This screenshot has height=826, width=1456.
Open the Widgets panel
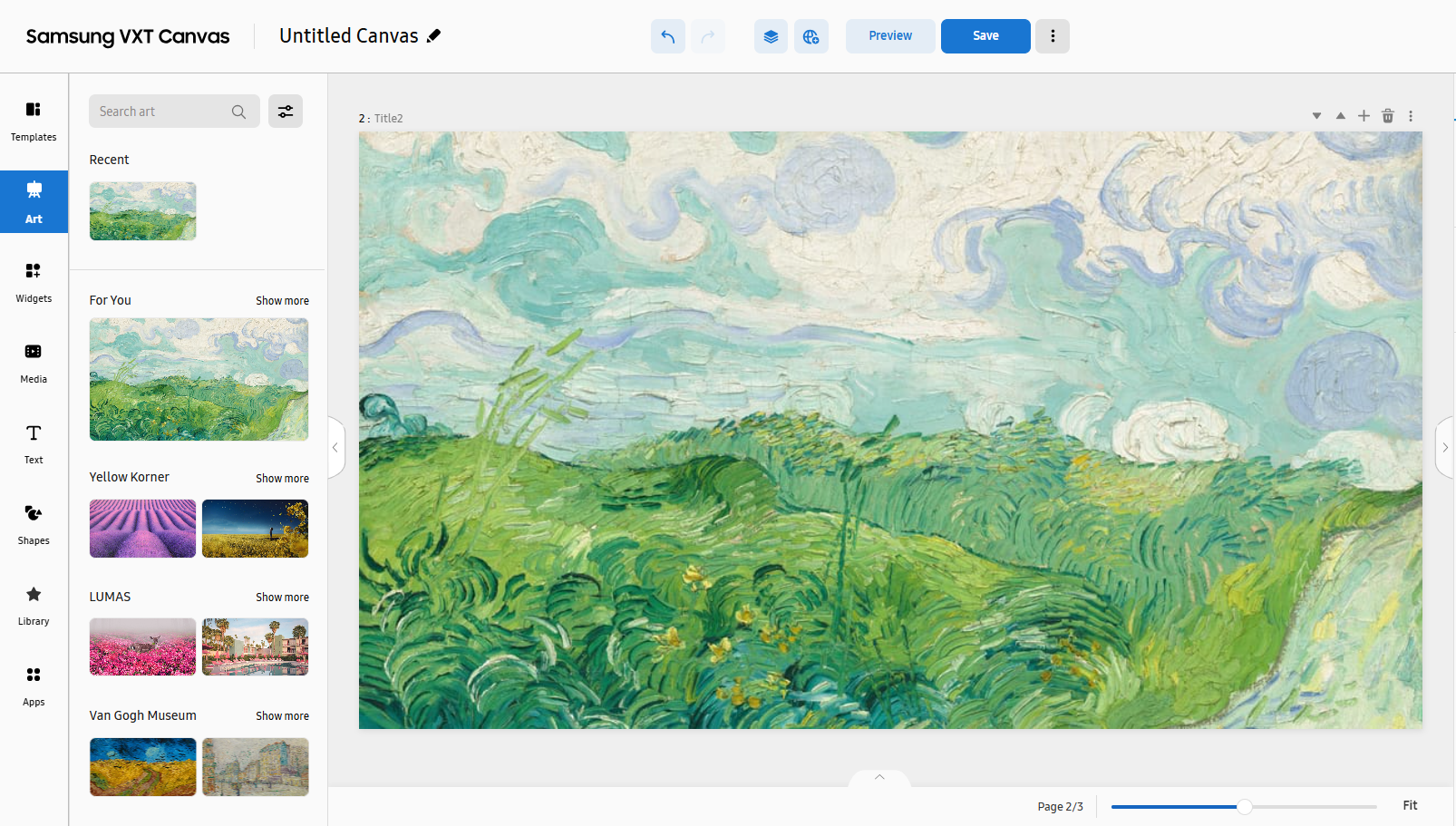34,282
